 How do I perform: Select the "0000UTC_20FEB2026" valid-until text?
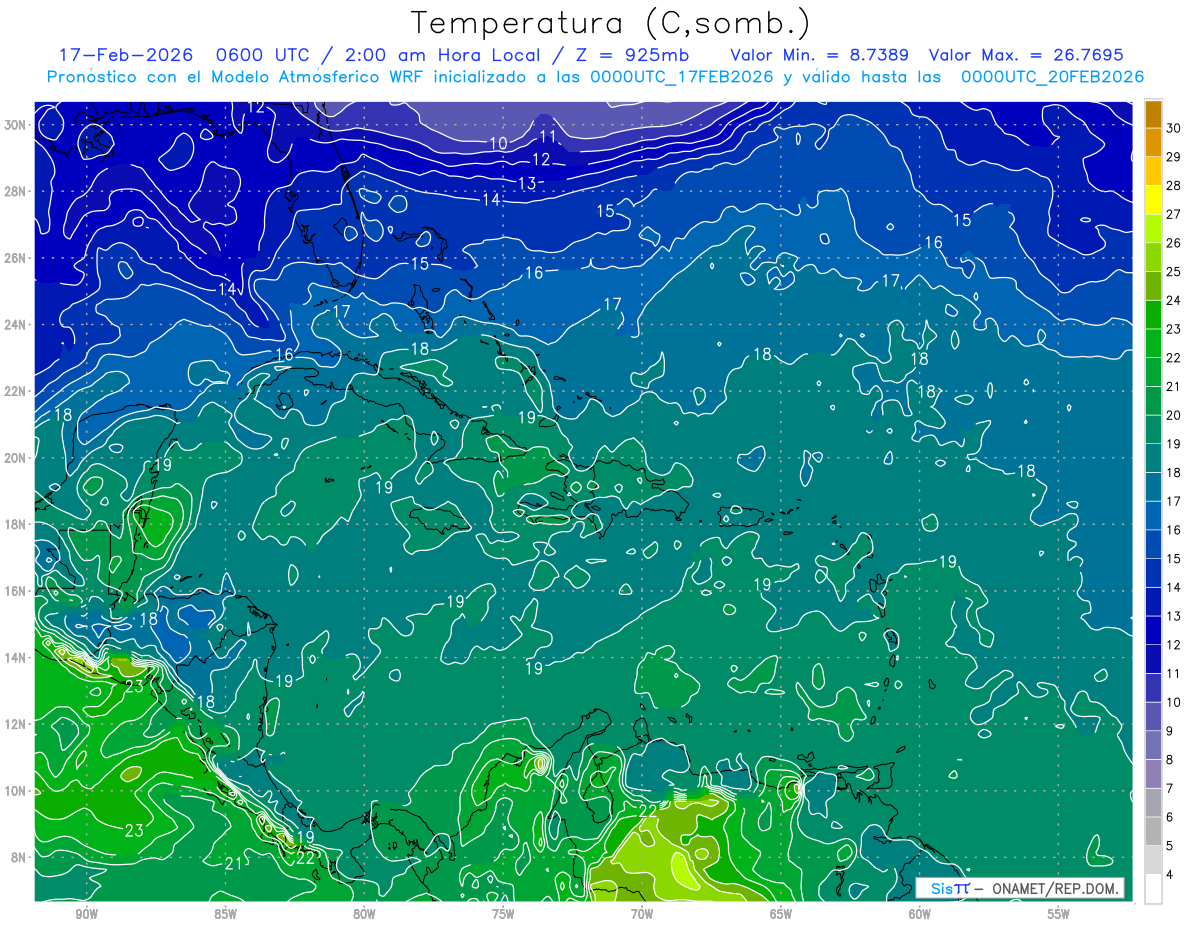tap(1052, 77)
